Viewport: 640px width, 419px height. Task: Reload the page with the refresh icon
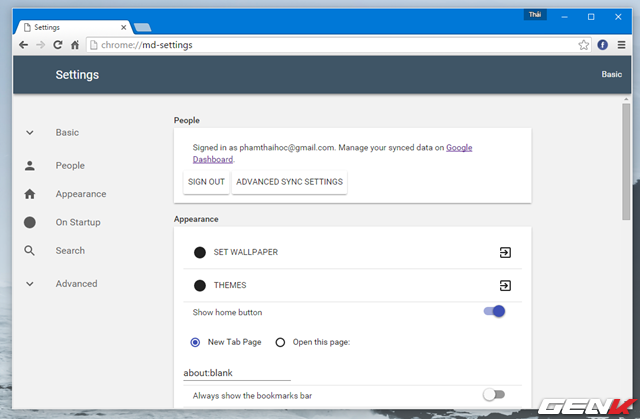click(x=58, y=45)
